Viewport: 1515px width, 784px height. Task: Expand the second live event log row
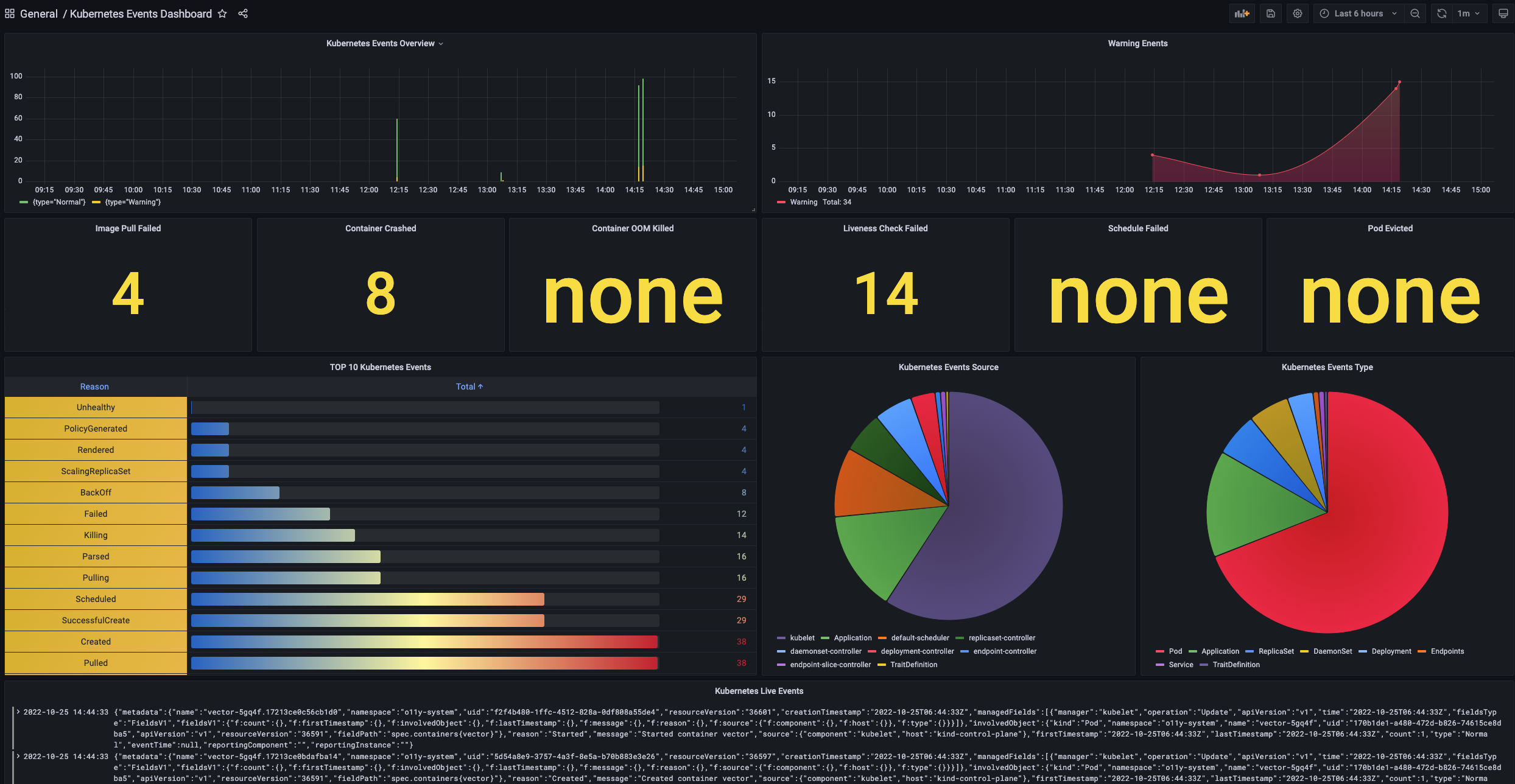pyautogui.click(x=19, y=756)
